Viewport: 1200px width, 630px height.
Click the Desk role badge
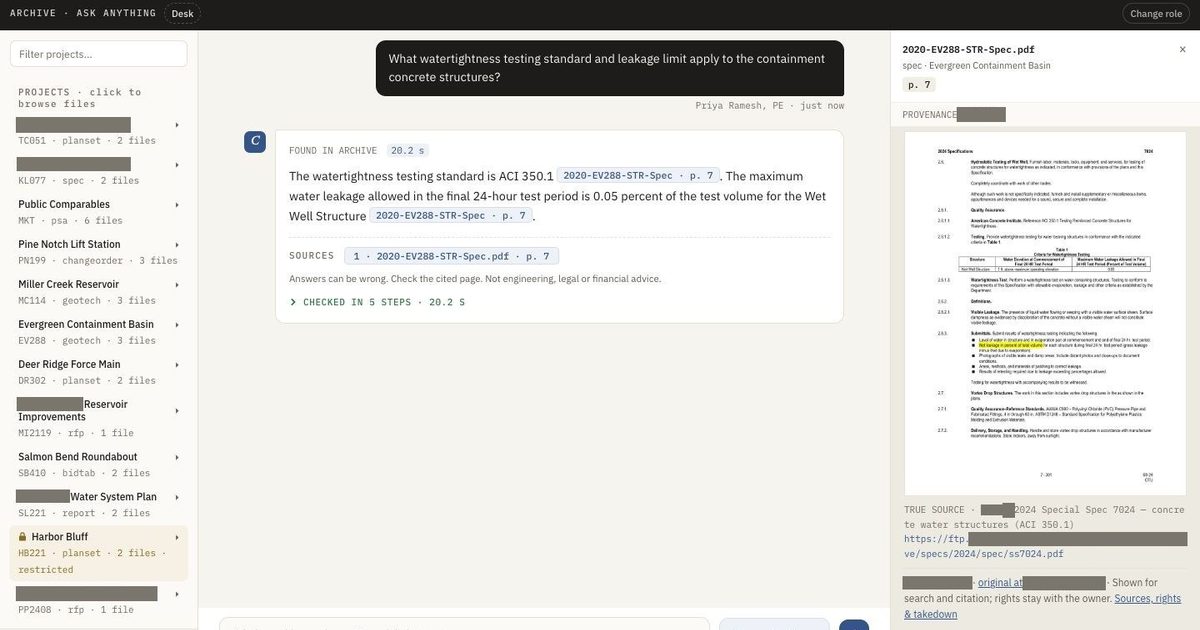coord(182,14)
